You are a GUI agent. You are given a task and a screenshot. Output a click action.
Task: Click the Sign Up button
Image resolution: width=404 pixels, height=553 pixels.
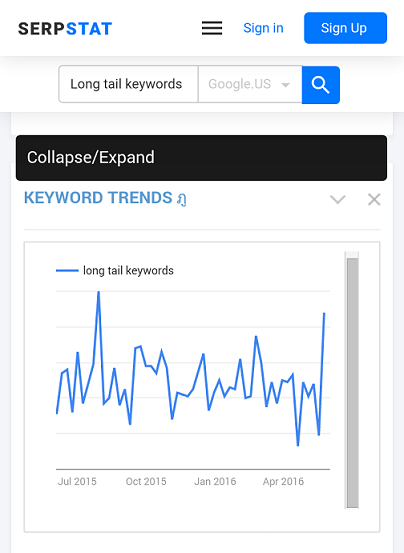point(345,28)
